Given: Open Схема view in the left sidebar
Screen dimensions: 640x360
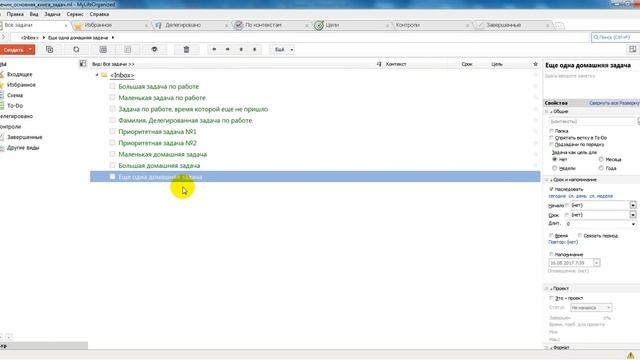Looking at the screenshot, I should (15, 95).
